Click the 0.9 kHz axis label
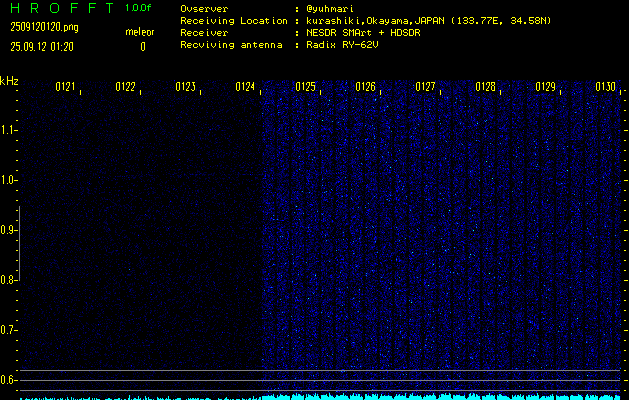The image size is (629, 400). (7, 230)
